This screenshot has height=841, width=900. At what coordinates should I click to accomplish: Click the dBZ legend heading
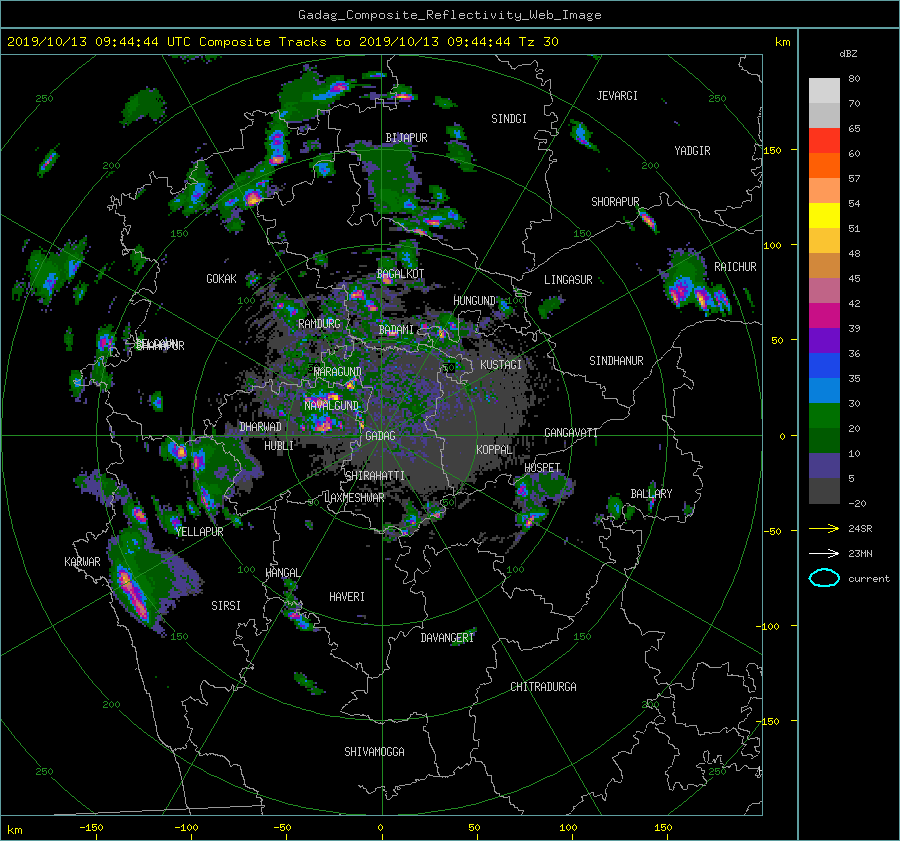coord(848,53)
